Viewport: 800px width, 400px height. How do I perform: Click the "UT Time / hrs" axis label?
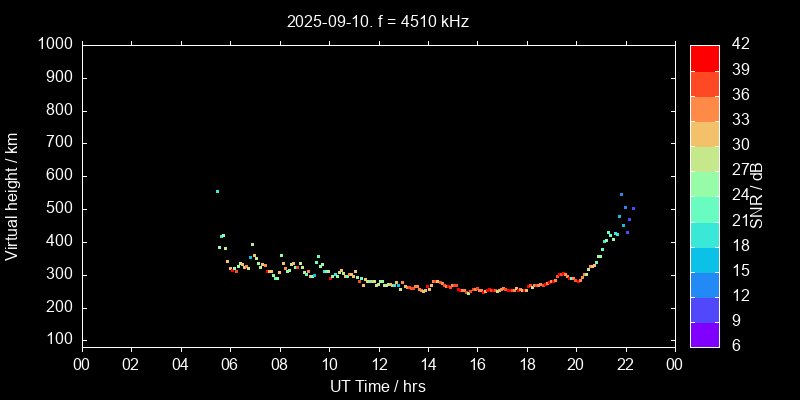coord(377,386)
